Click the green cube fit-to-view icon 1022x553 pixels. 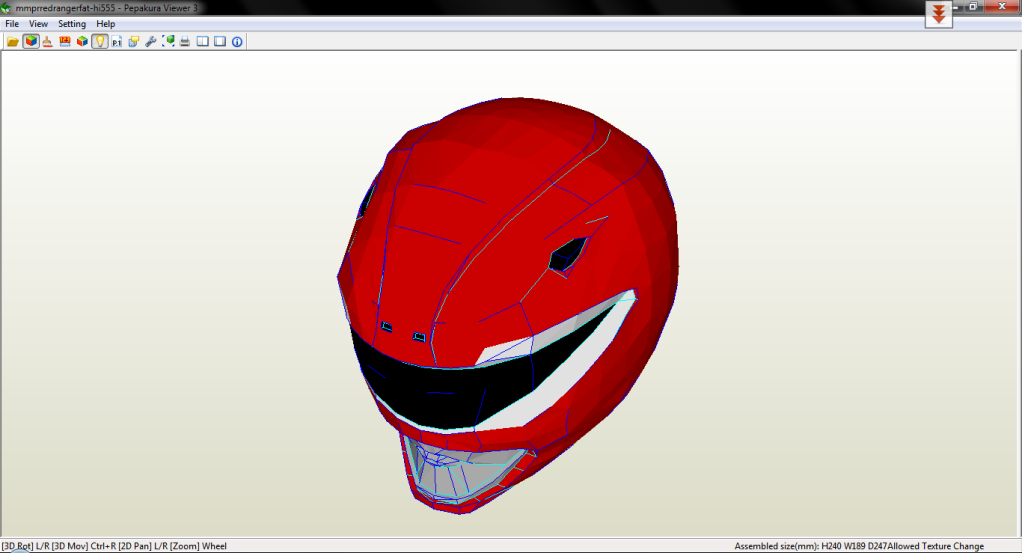click(x=168, y=42)
